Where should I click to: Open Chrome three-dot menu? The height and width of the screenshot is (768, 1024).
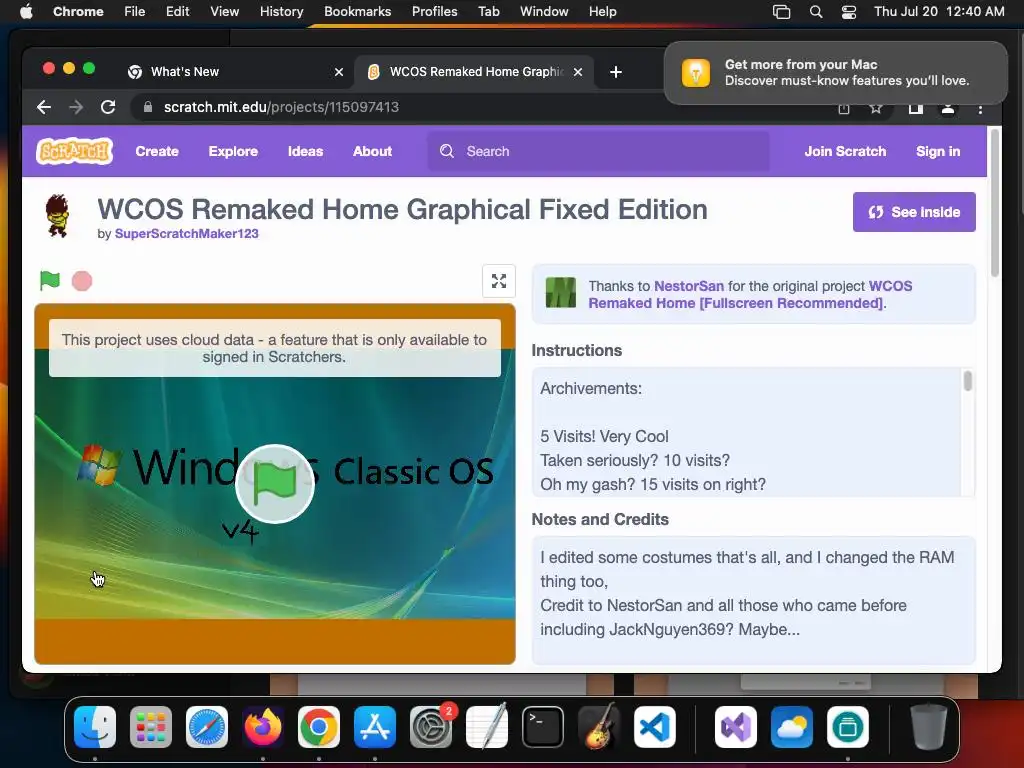980,108
